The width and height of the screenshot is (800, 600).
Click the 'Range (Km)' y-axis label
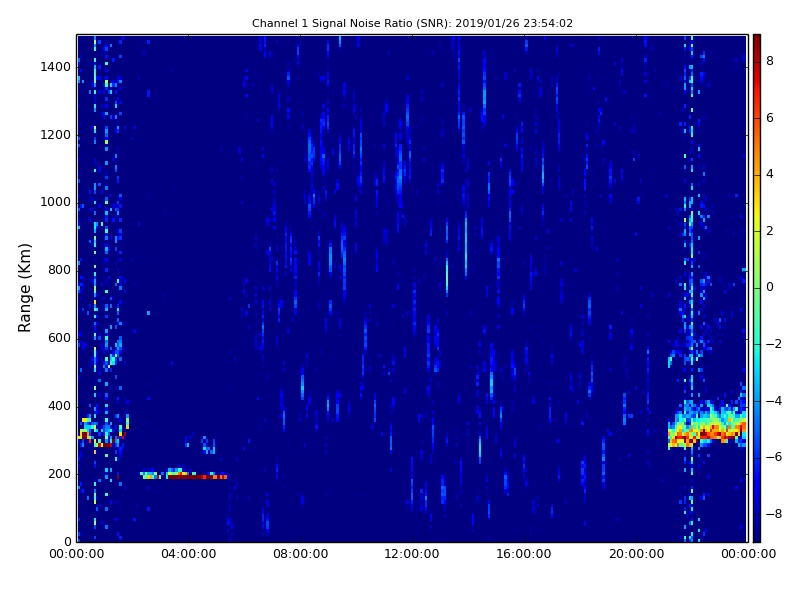pyautogui.click(x=26, y=287)
